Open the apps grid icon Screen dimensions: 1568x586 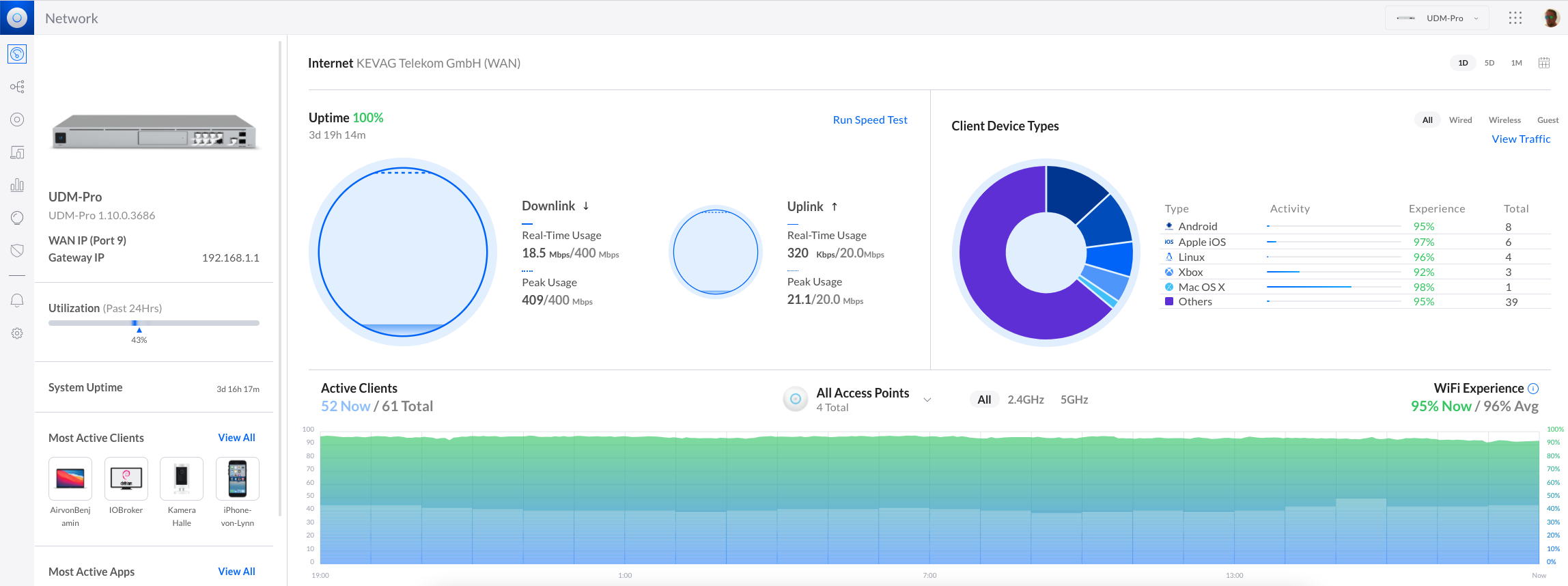[x=1515, y=18]
